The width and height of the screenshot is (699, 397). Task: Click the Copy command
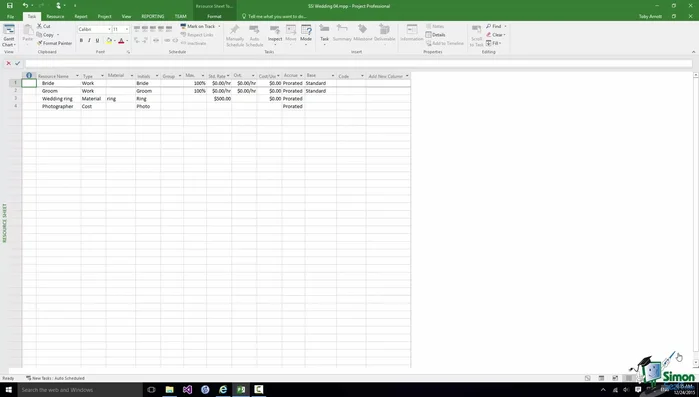tap(45, 35)
